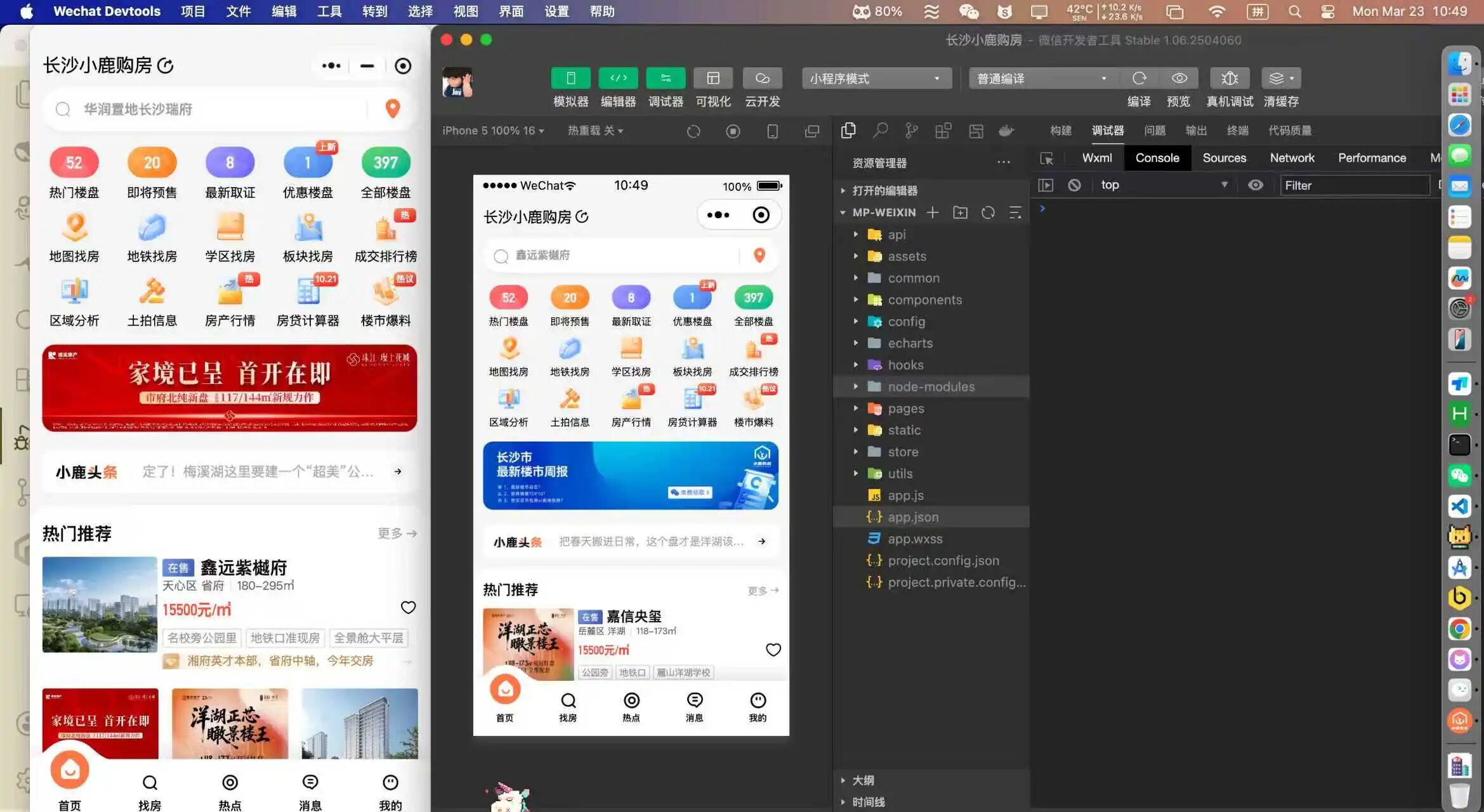1484x812 pixels.
Task: Click the source control branch icon
Action: tap(911, 131)
